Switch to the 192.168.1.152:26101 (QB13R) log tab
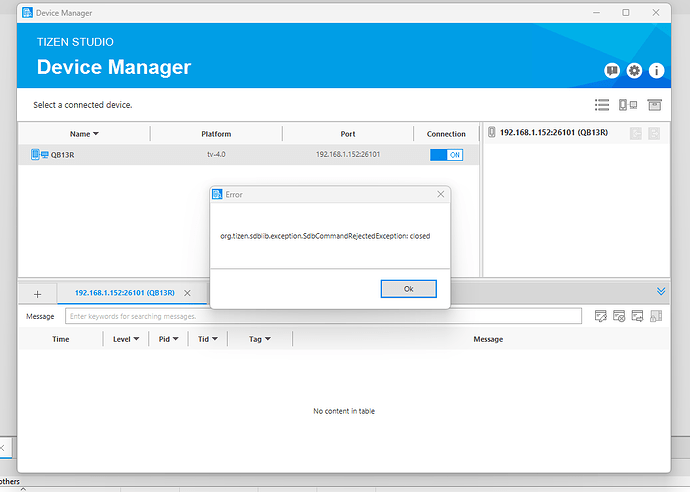Viewport: 690px width, 492px height. (125, 293)
